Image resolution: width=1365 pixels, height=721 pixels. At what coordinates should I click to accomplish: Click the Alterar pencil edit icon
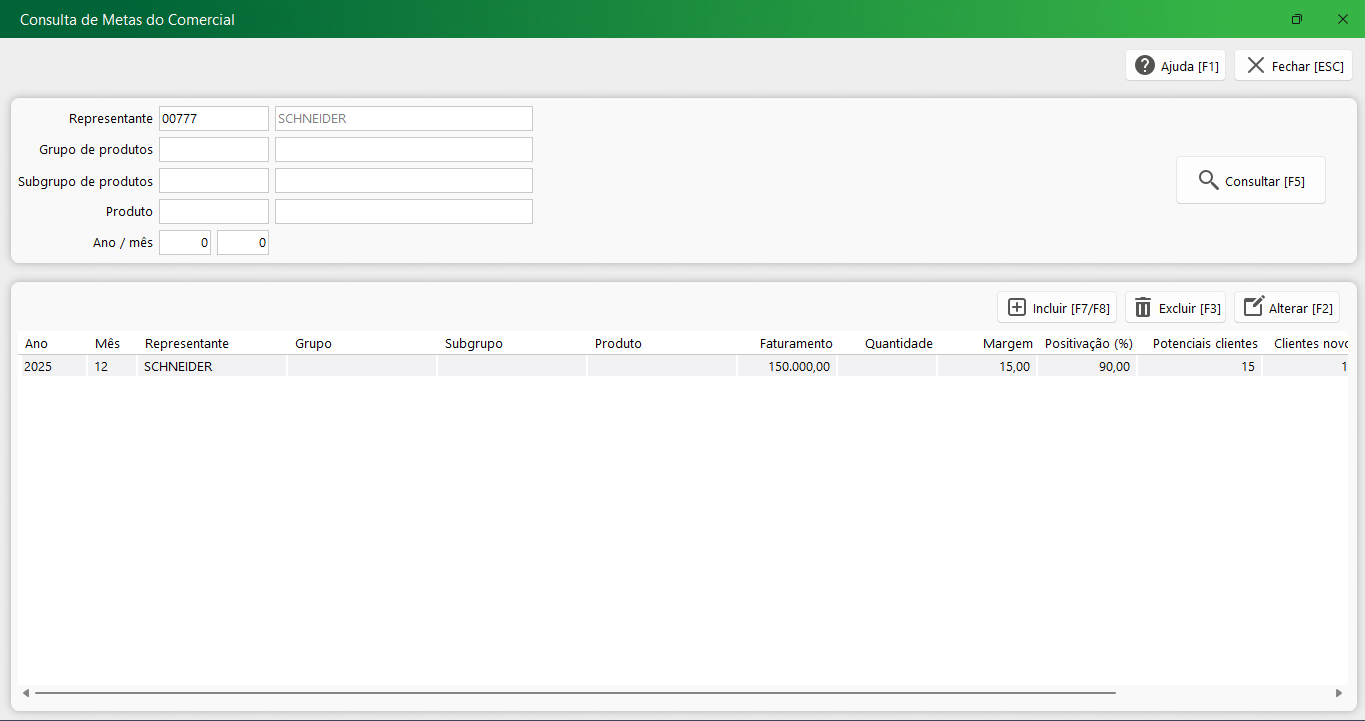point(1253,308)
